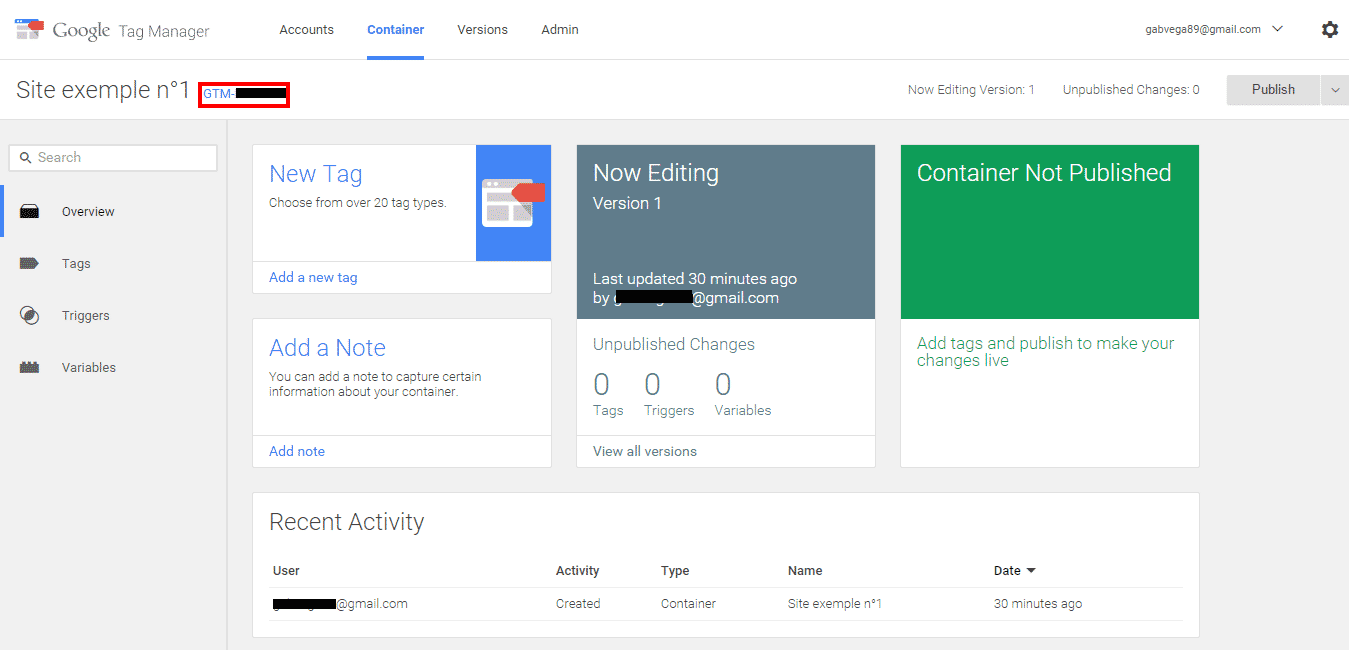Sort Recent Activity by Date column arrow
This screenshot has height=650, width=1349.
1031,571
